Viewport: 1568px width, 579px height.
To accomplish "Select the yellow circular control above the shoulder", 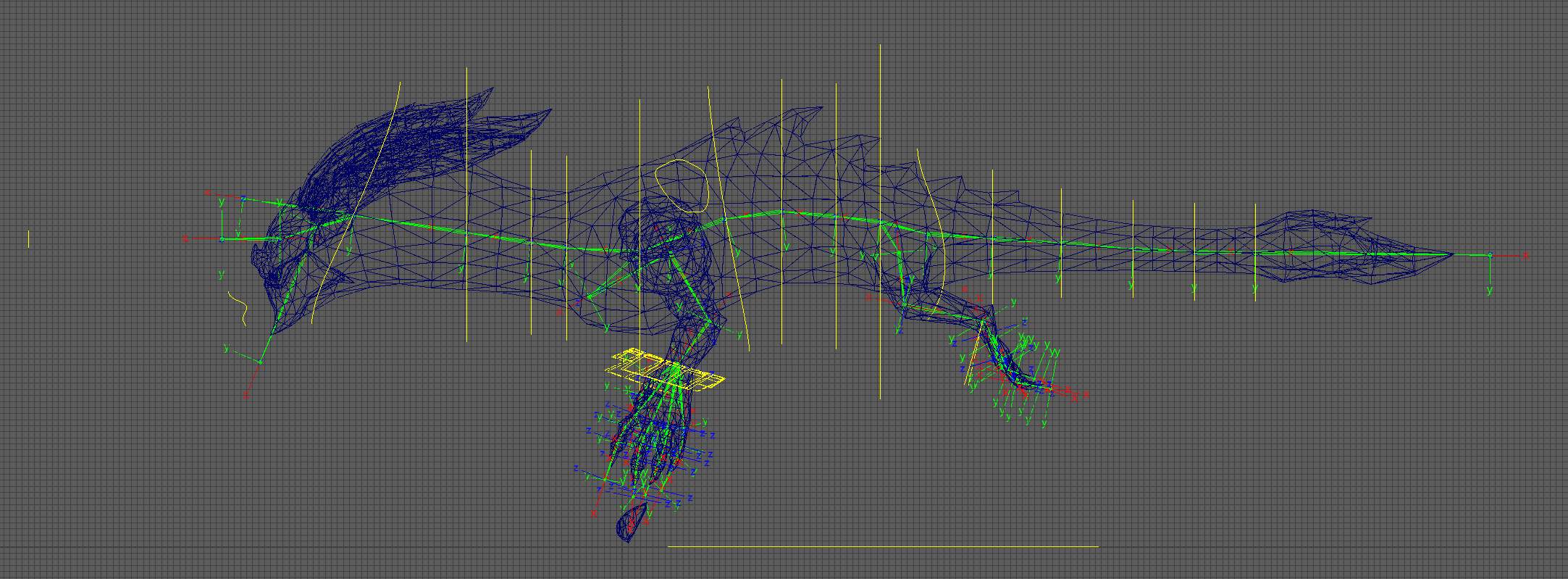I will click(681, 186).
